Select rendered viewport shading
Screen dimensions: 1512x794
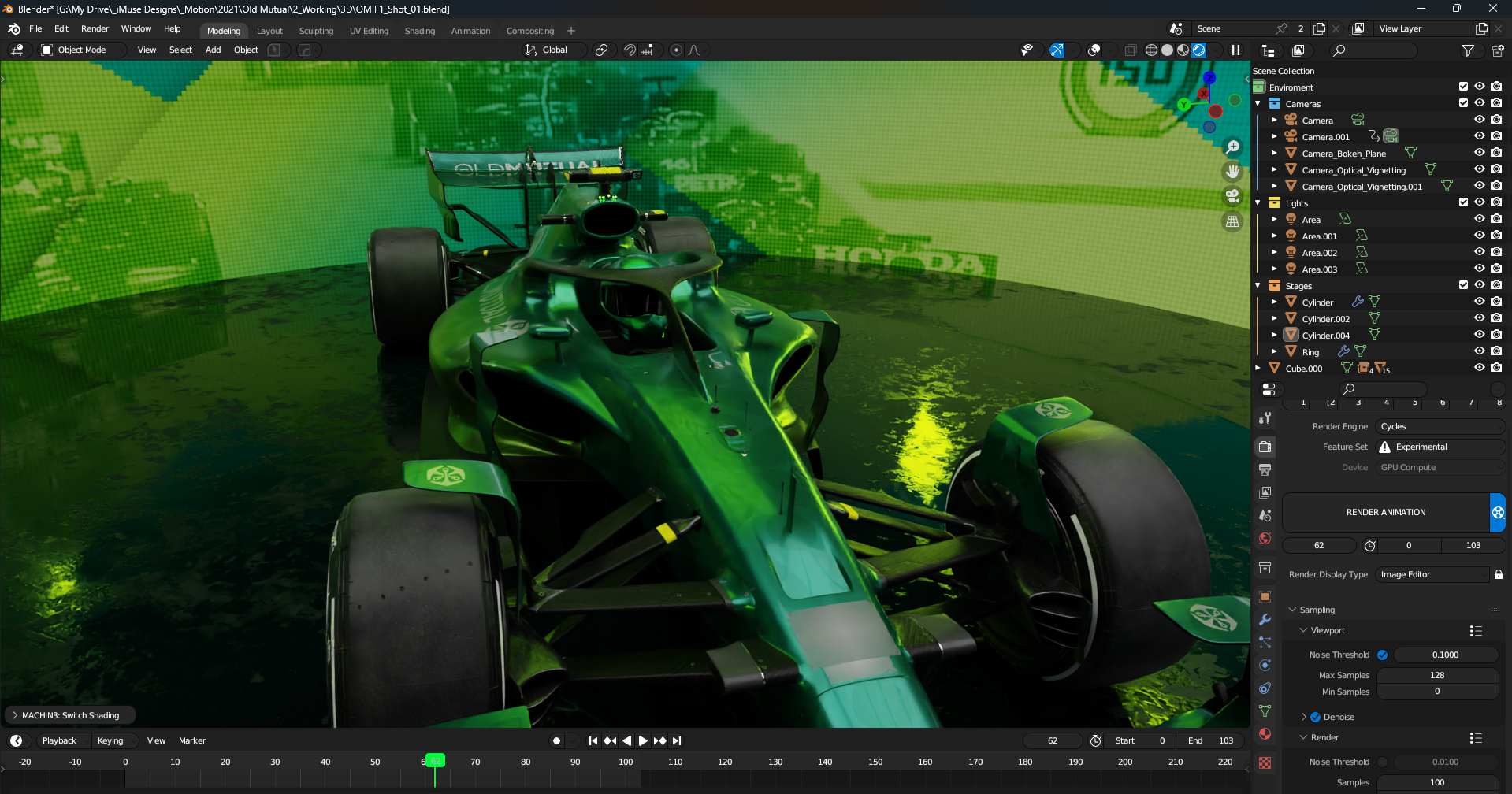(1198, 50)
